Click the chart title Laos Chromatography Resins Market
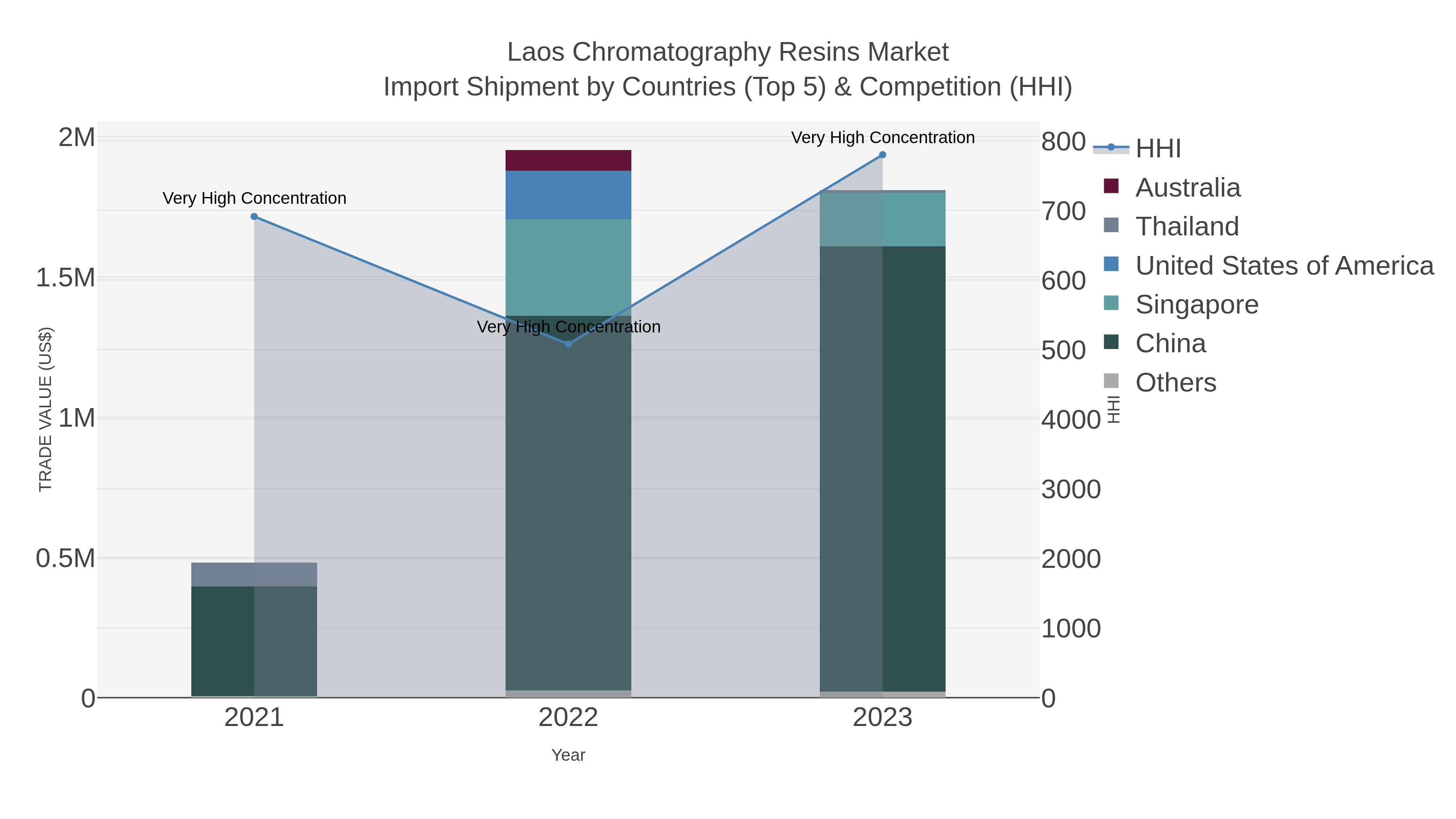This screenshot has height=819, width=1456. [728, 52]
